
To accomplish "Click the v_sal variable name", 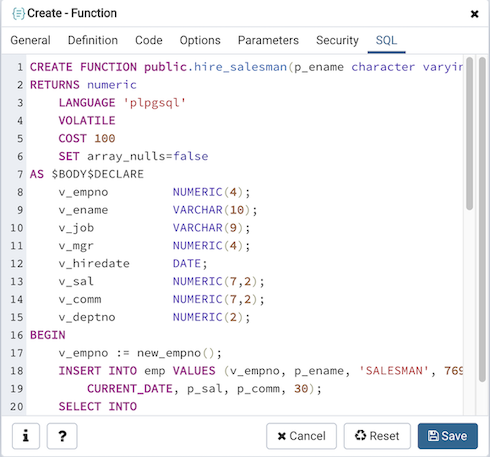I will coord(76,281).
